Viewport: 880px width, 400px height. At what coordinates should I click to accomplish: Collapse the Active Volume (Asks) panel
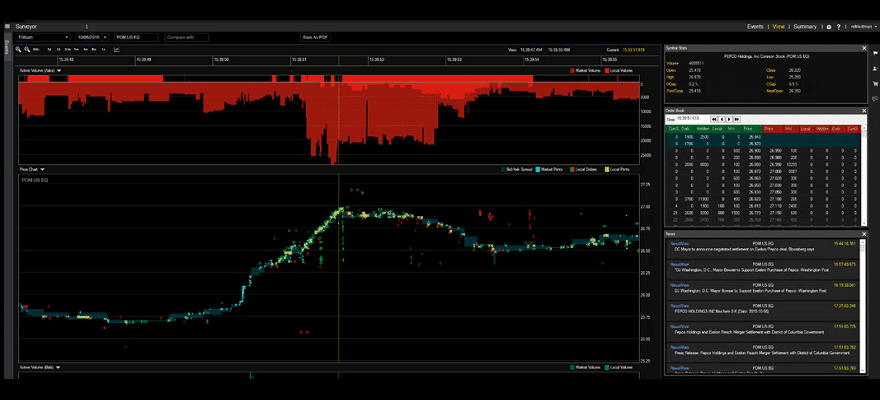coord(59,71)
